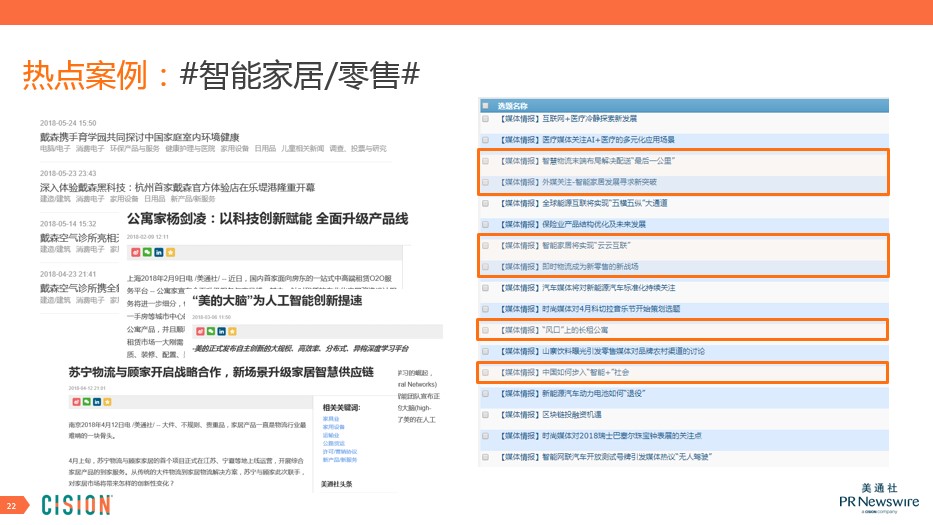Tick the checkbox for 新能源汽车动力电池如何"退役"
Image resolution: width=933 pixels, height=525 pixels.
(486, 393)
